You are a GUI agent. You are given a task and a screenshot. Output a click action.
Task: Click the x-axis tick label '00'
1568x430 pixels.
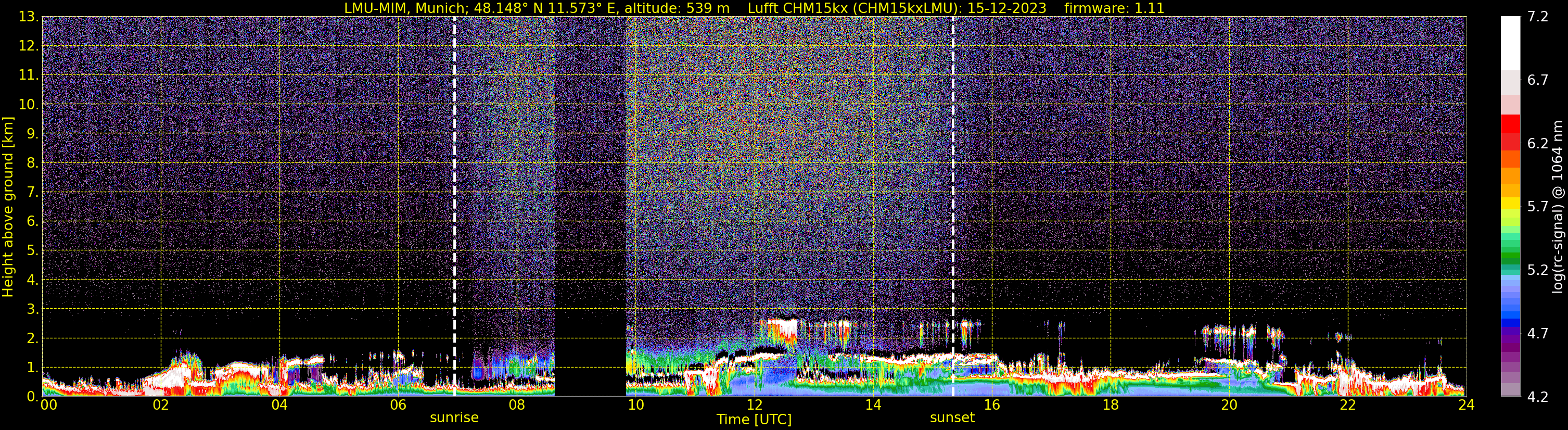[48, 405]
